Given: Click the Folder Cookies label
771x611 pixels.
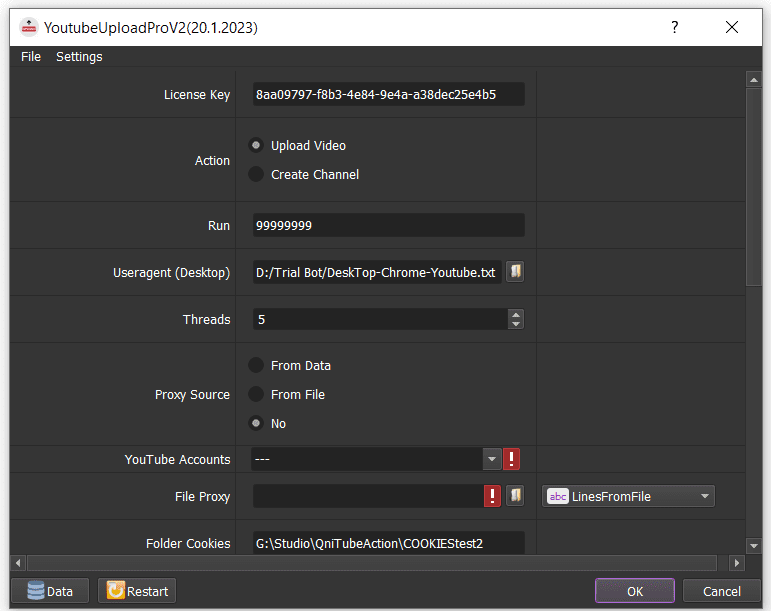Looking at the screenshot, I should point(188,543).
